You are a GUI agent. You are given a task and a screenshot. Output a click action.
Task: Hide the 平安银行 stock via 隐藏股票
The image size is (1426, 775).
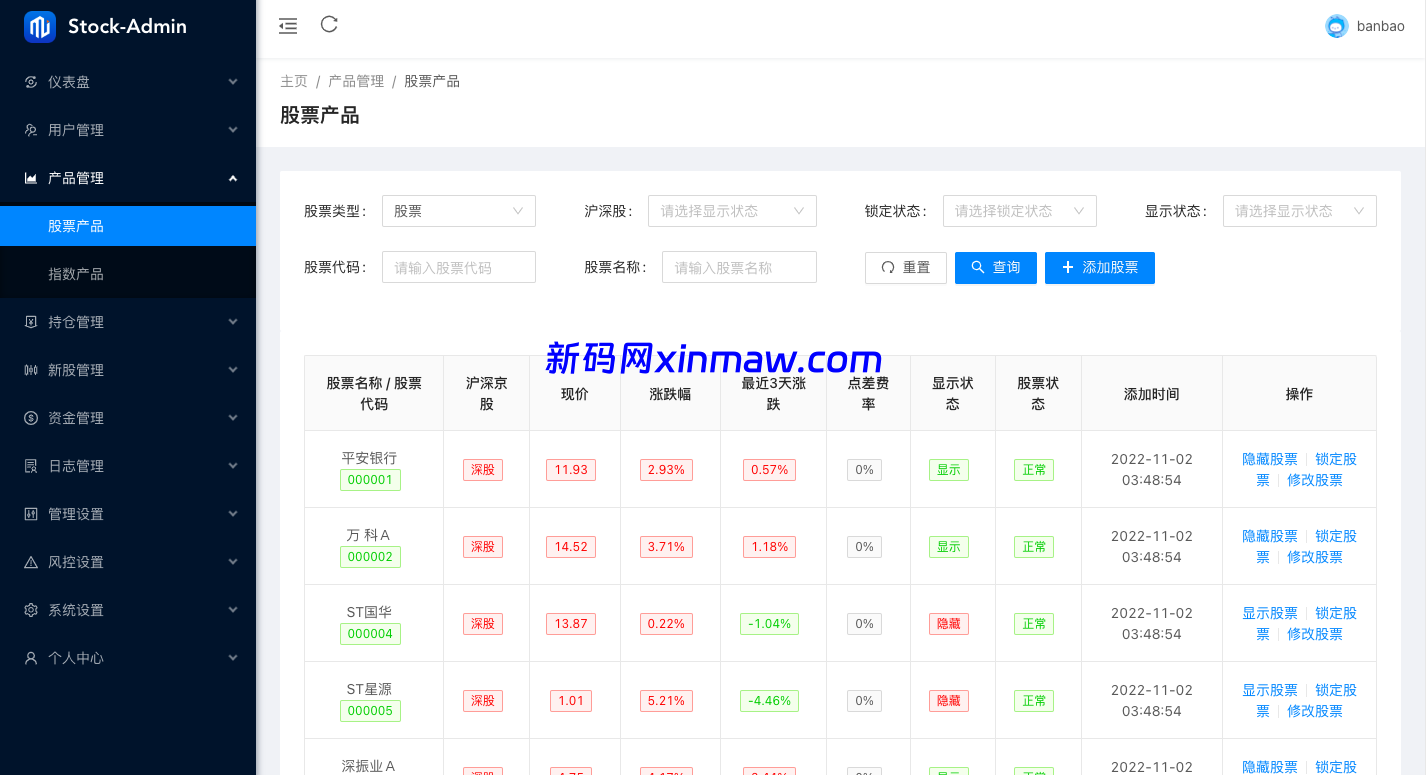1269,459
